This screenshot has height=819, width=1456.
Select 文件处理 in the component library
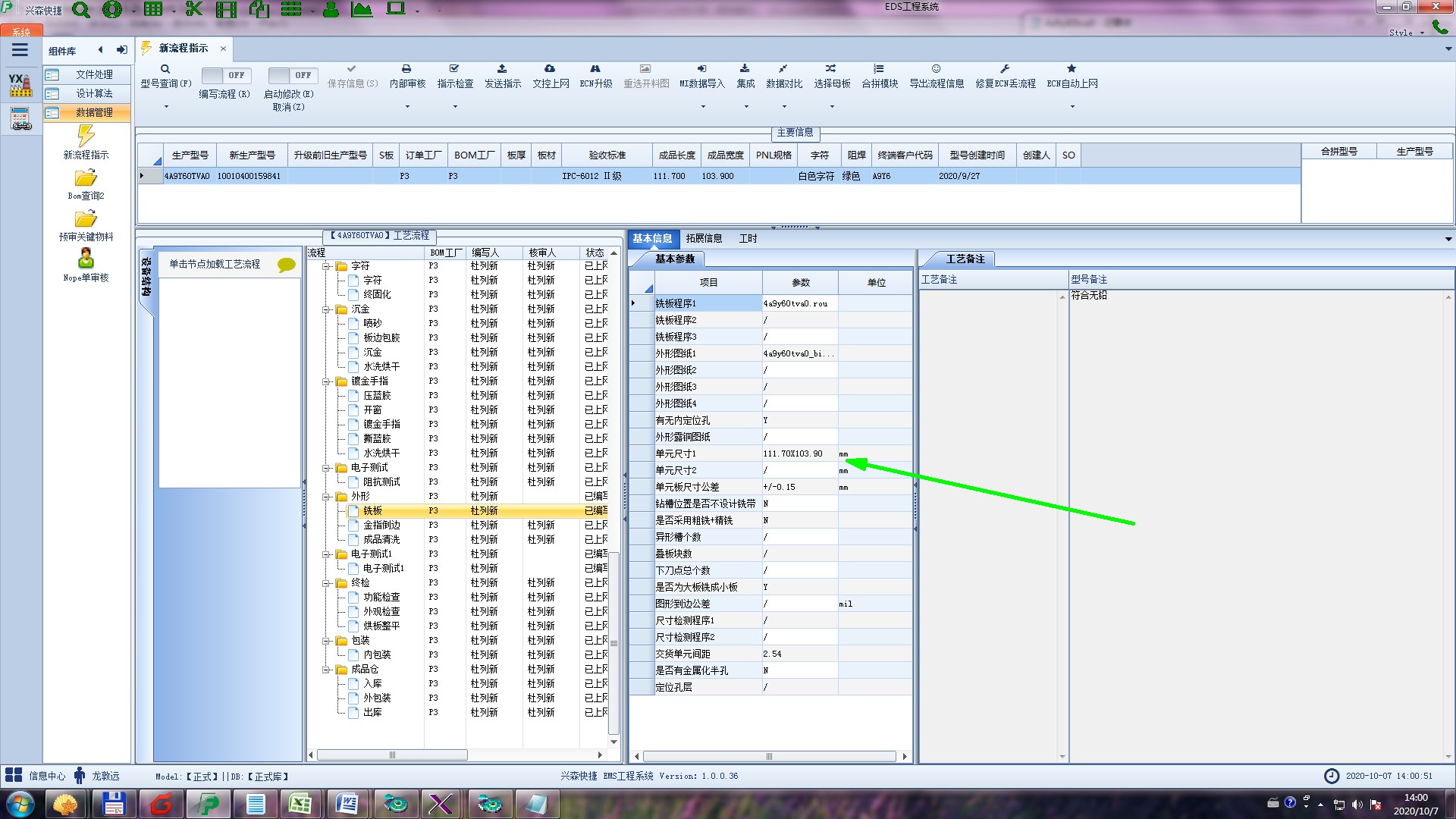point(94,74)
